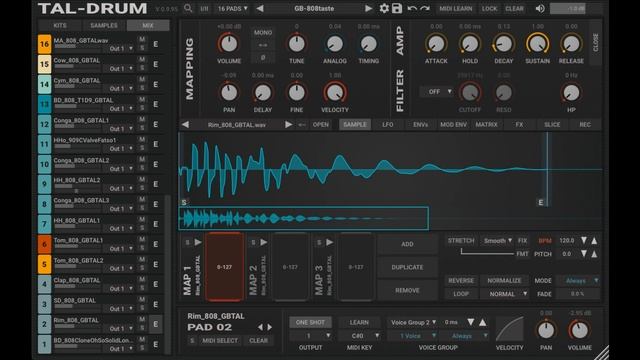Open the settings gear icon
Image resolution: width=640 pixels, height=360 pixels.
pos(384,8)
